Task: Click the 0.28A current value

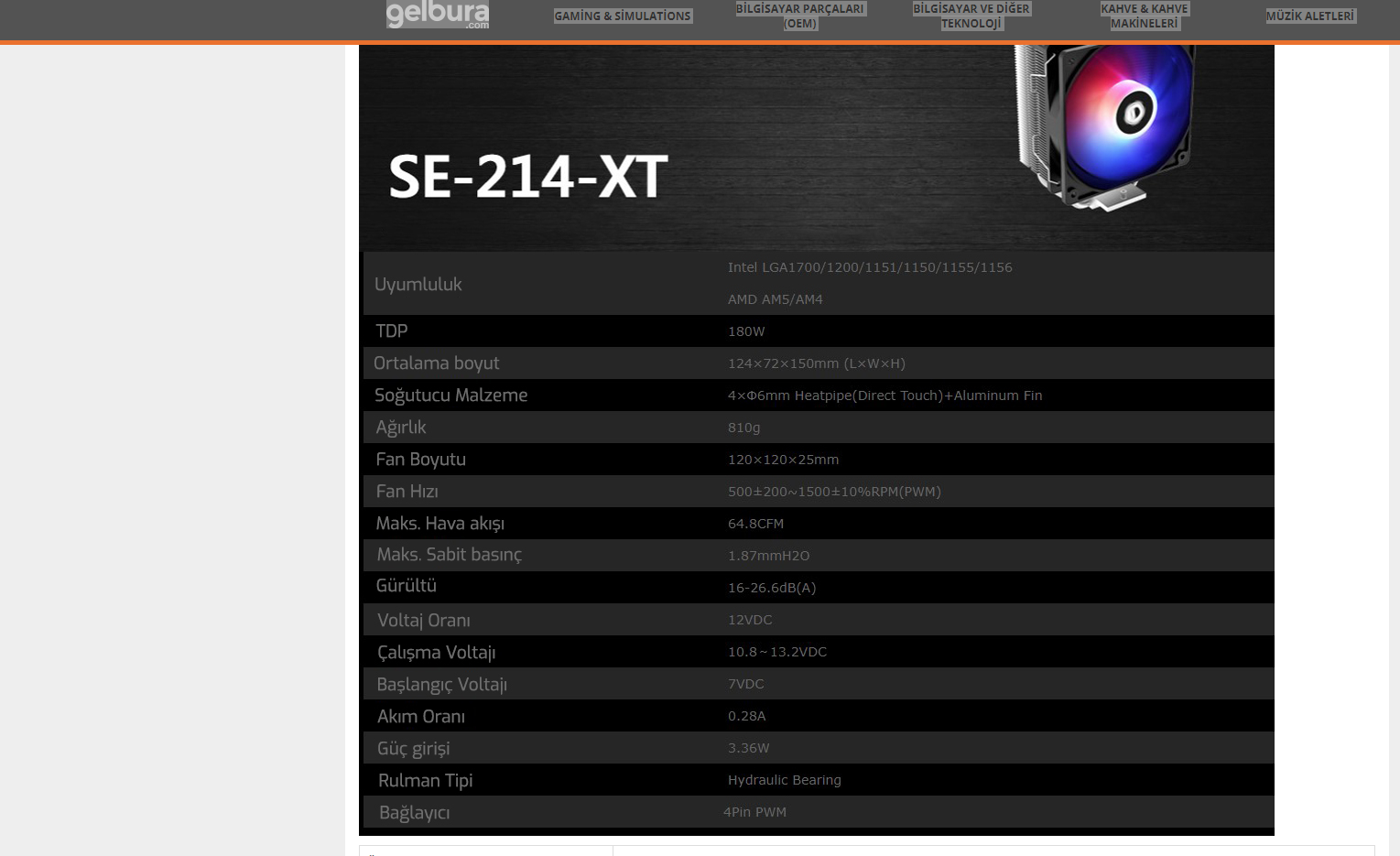Action: pos(747,716)
